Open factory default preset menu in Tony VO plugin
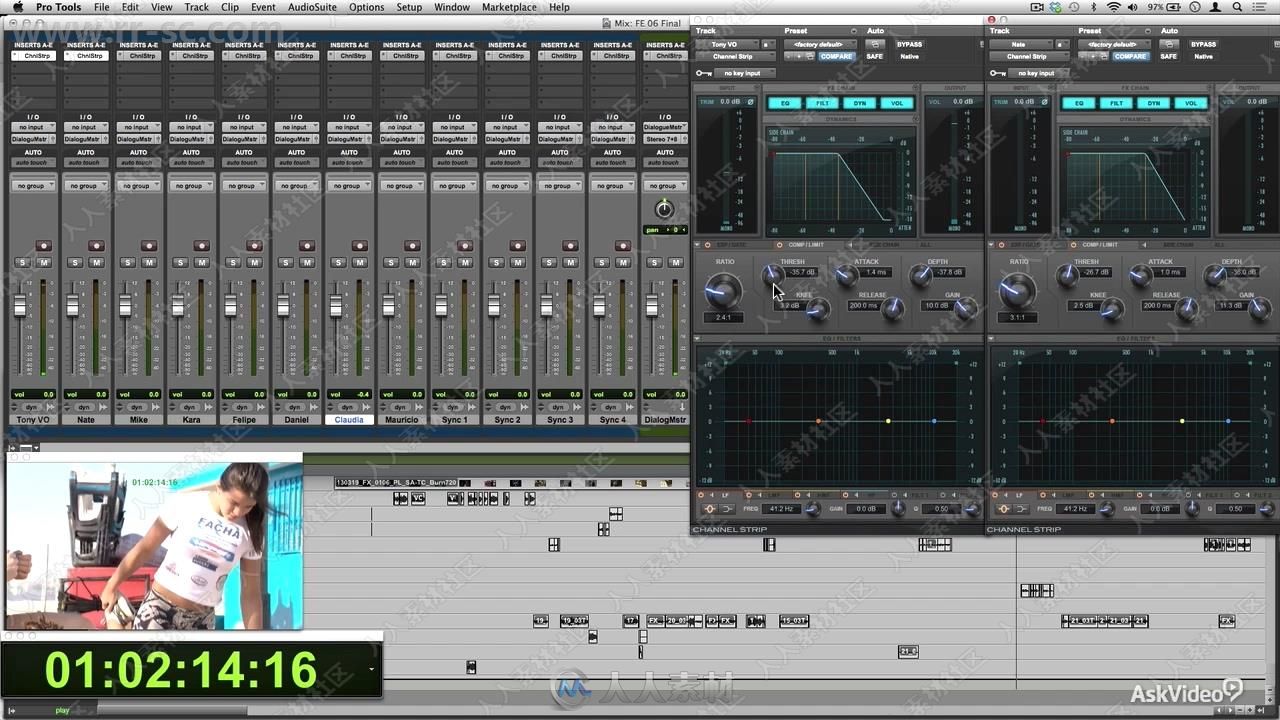Screen dimensions: 1280x720 click(818, 44)
